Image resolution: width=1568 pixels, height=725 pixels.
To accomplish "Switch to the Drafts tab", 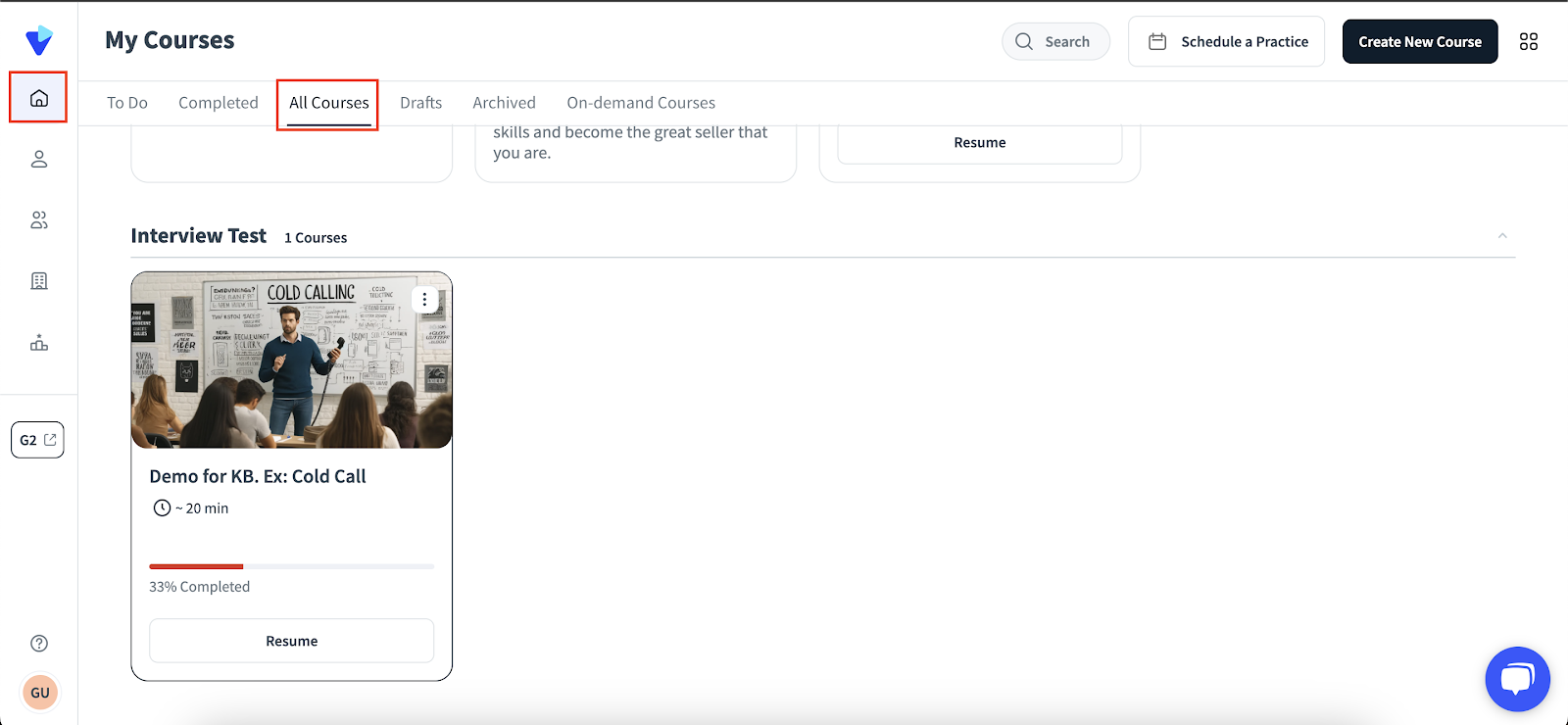I will point(420,103).
